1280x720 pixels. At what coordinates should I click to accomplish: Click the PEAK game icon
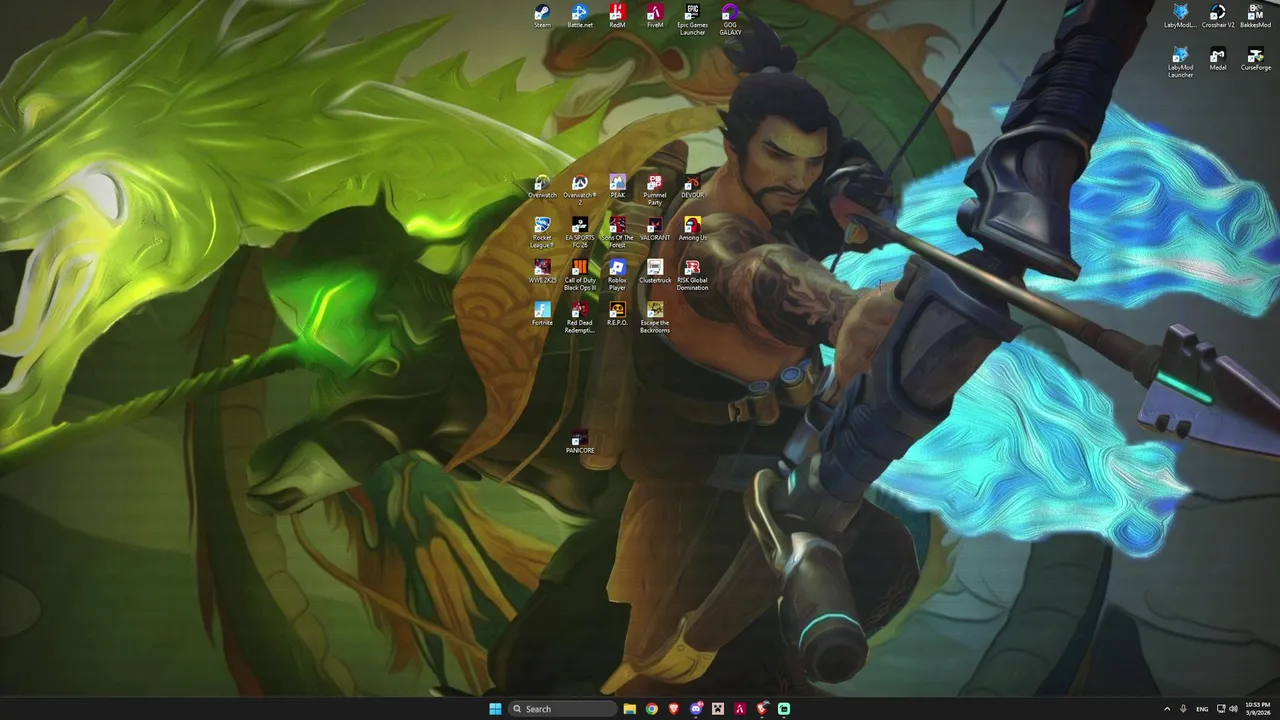click(617, 187)
